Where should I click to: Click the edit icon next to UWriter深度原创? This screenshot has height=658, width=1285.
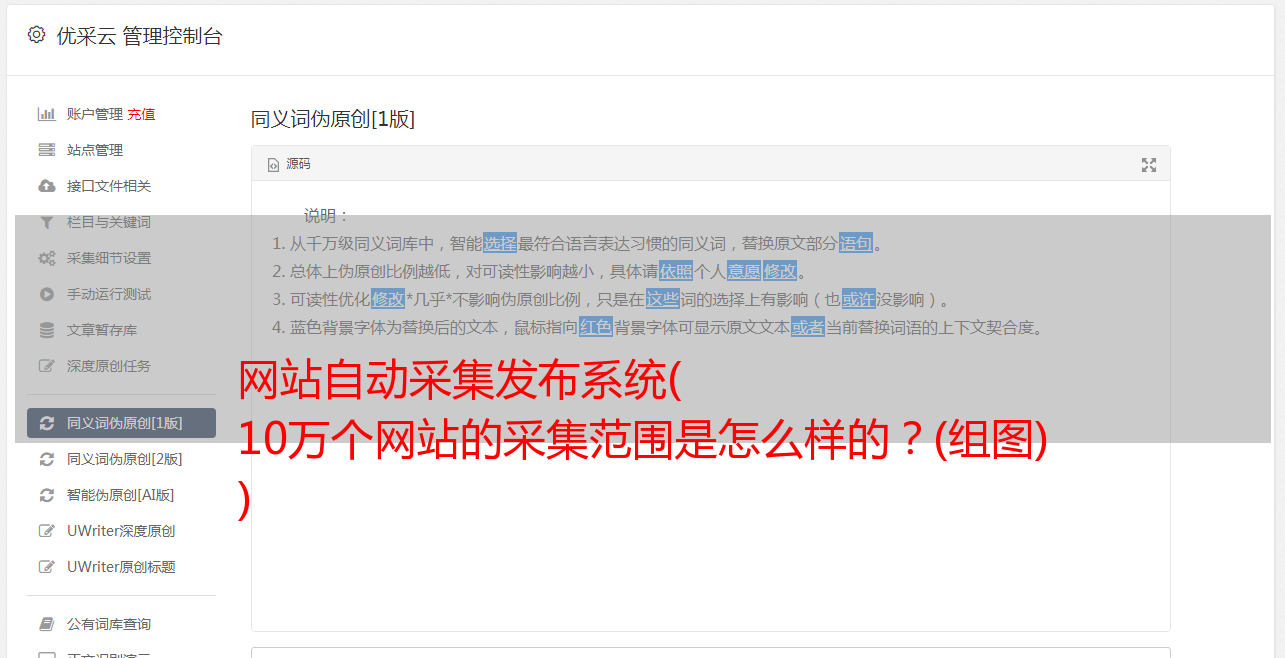click(46, 531)
